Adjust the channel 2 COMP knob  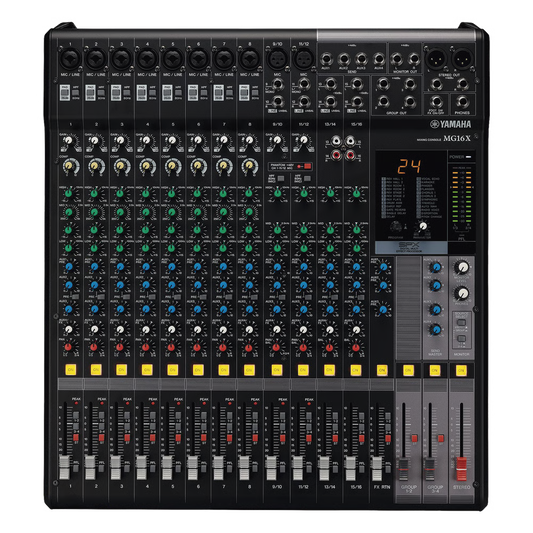click(x=94, y=166)
